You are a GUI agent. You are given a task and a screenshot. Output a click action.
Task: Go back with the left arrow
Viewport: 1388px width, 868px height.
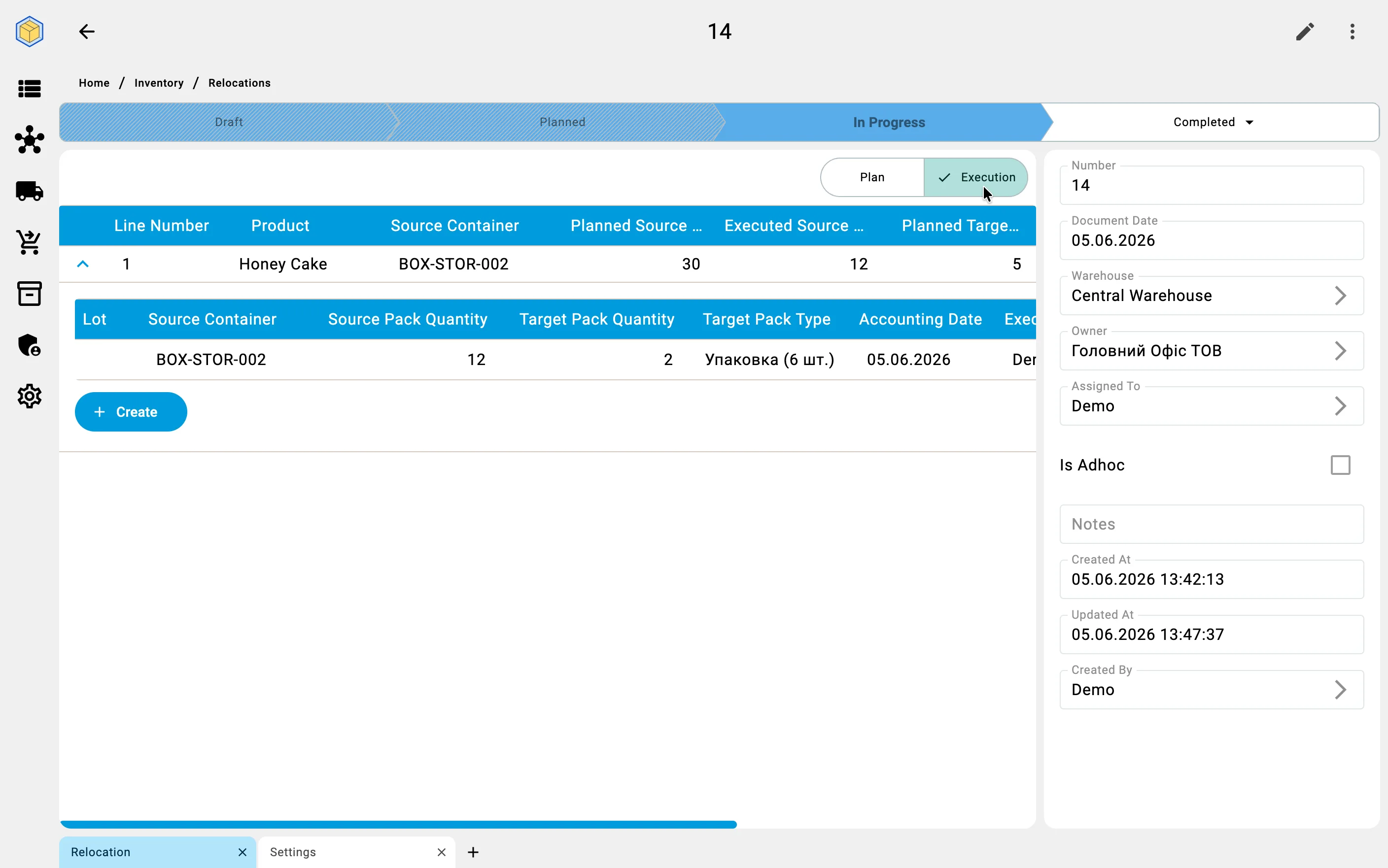[x=87, y=31]
